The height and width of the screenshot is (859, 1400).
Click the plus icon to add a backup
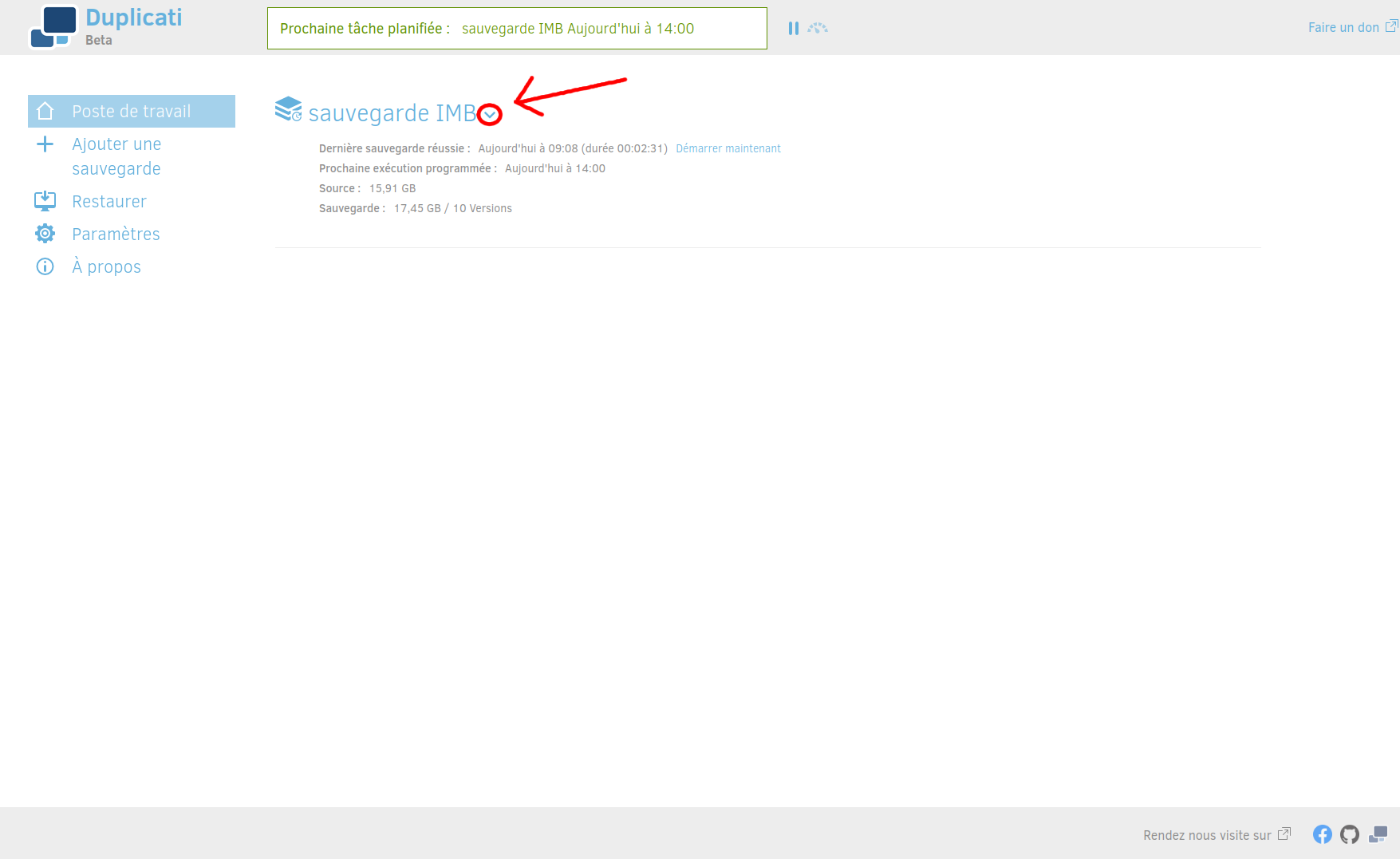[x=45, y=144]
